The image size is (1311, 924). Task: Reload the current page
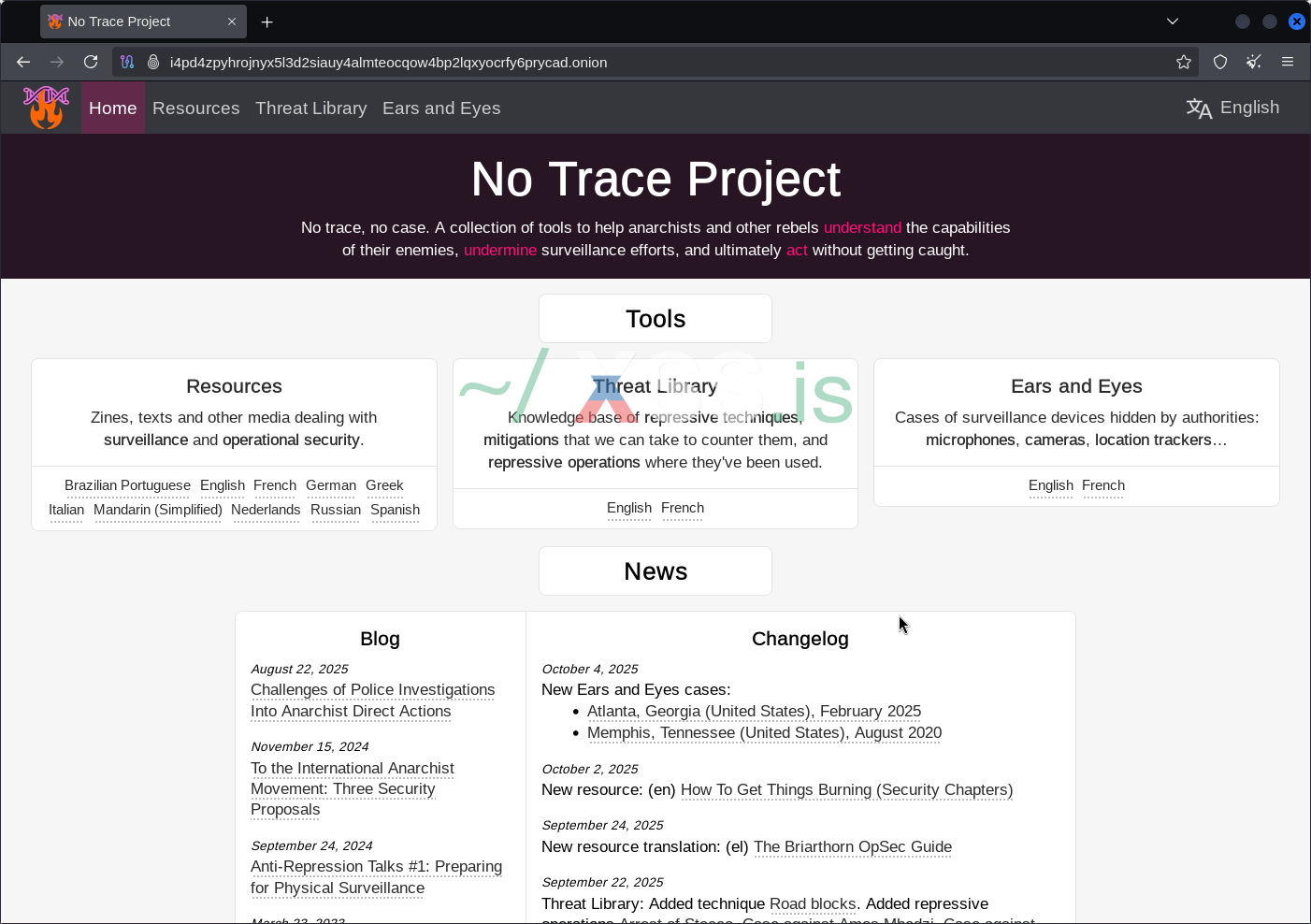point(91,62)
